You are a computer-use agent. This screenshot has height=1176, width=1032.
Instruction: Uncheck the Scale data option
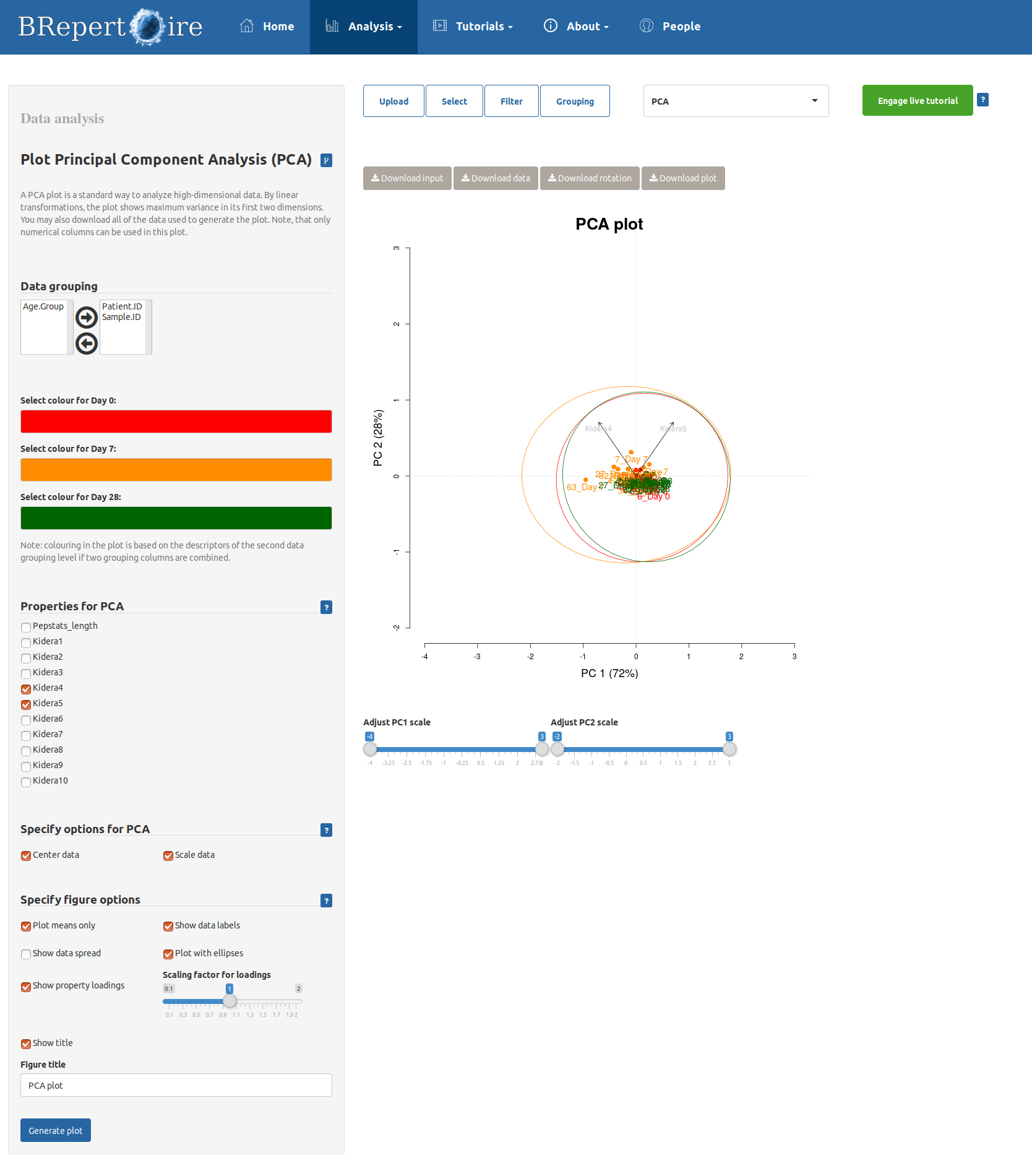tap(168, 855)
